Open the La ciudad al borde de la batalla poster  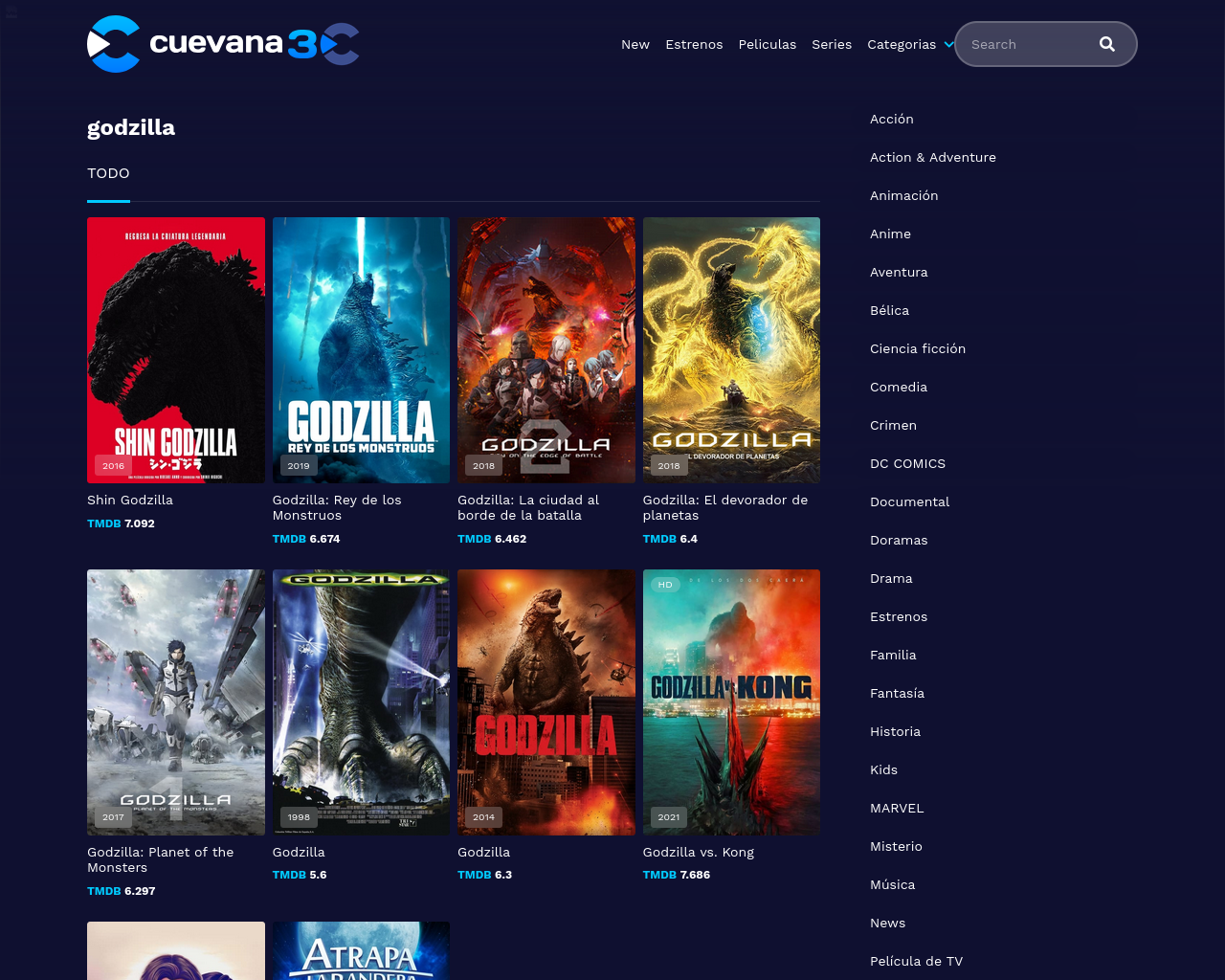pyautogui.click(x=546, y=350)
